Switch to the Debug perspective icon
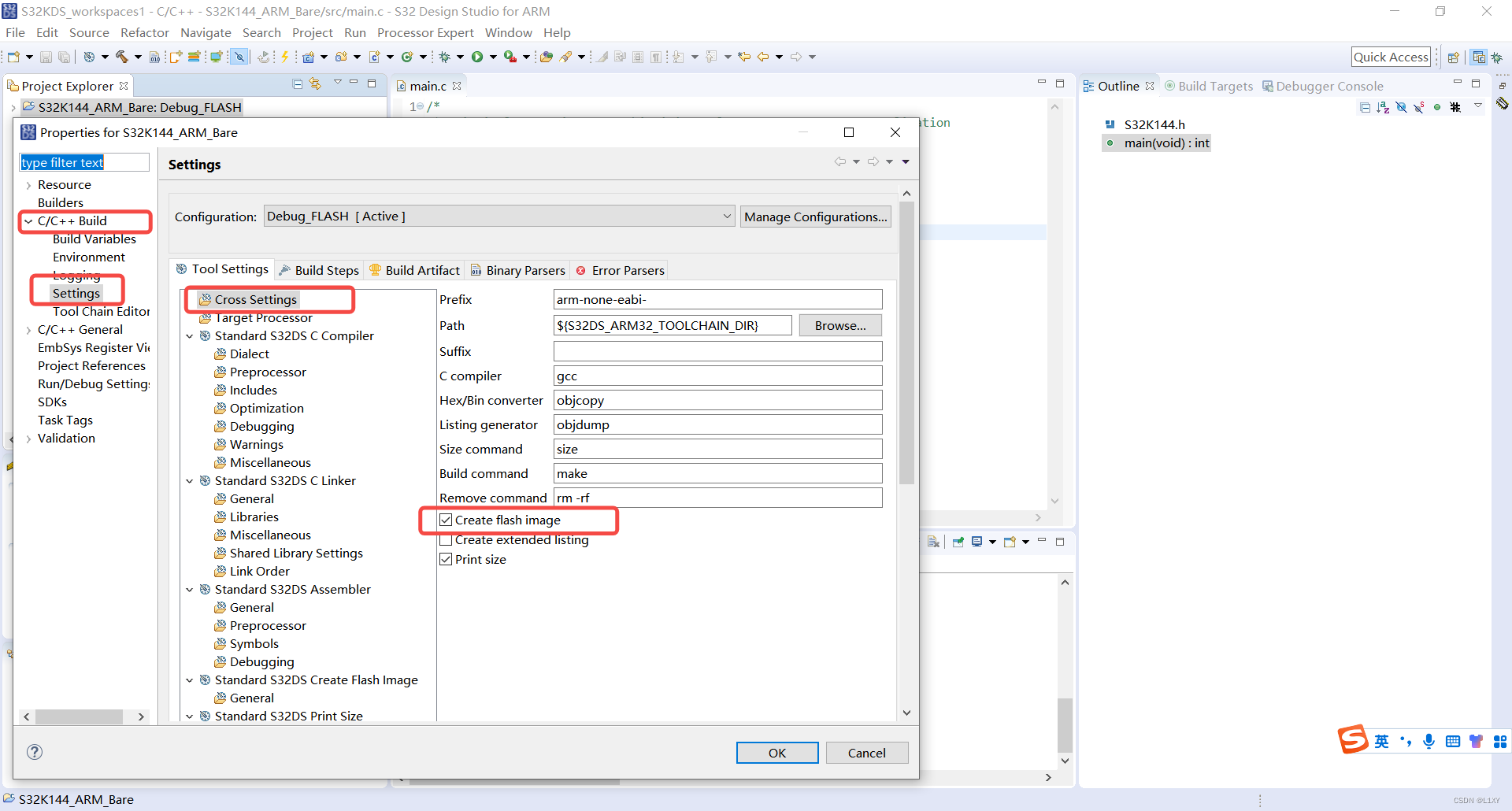1512x811 pixels. pos(1497,57)
